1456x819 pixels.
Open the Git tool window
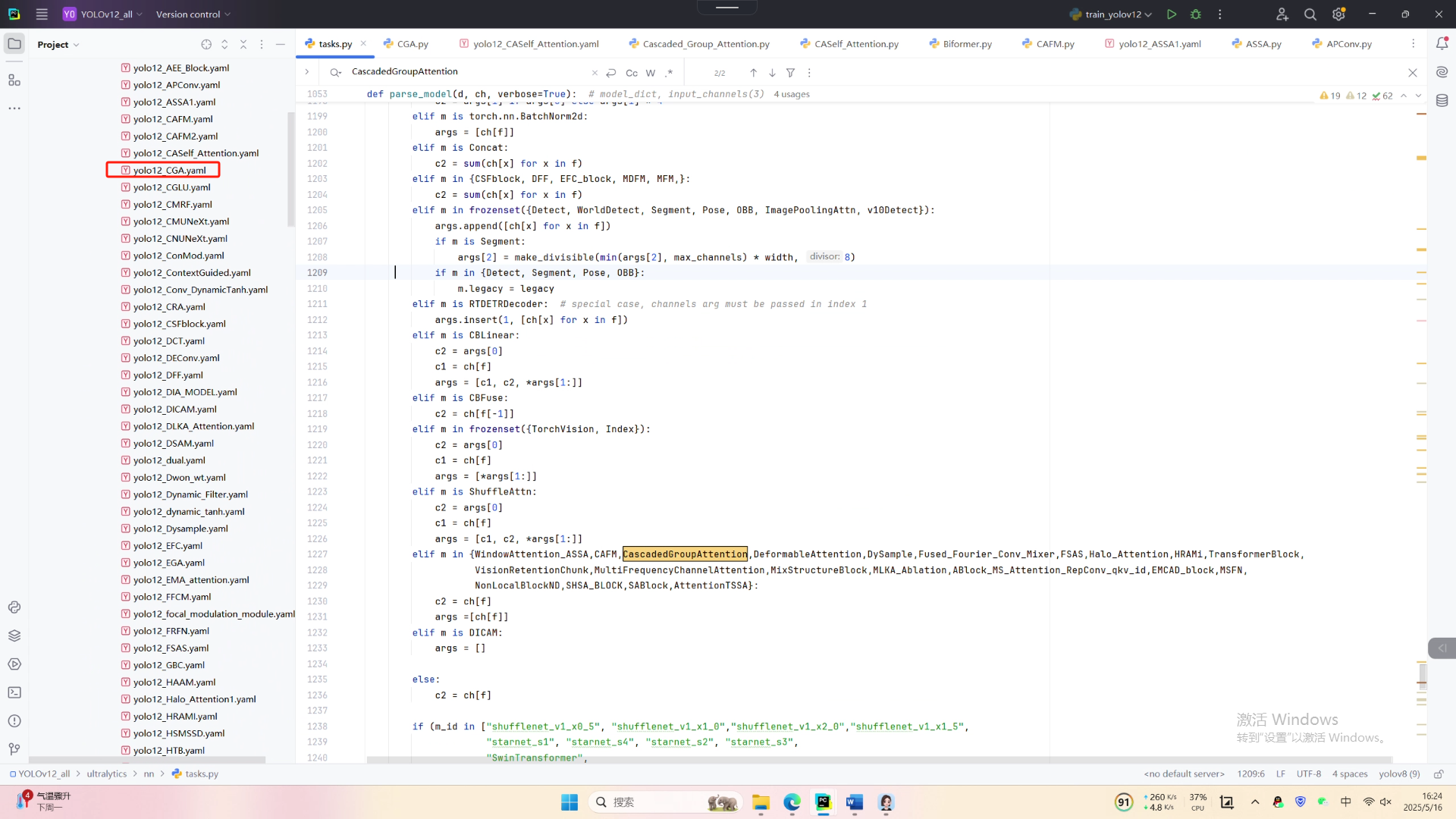[x=14, y=749]
